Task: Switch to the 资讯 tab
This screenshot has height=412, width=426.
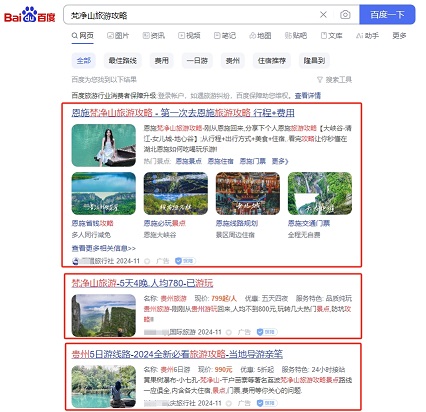Action: pos(154,35)
